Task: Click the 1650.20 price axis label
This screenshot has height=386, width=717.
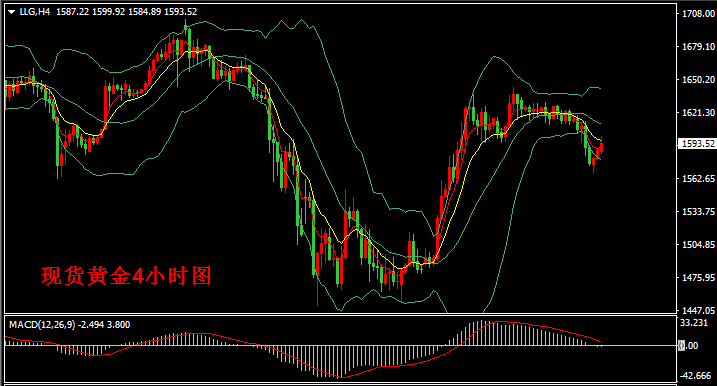Action: pyautogui.click(x=698, y=80)
